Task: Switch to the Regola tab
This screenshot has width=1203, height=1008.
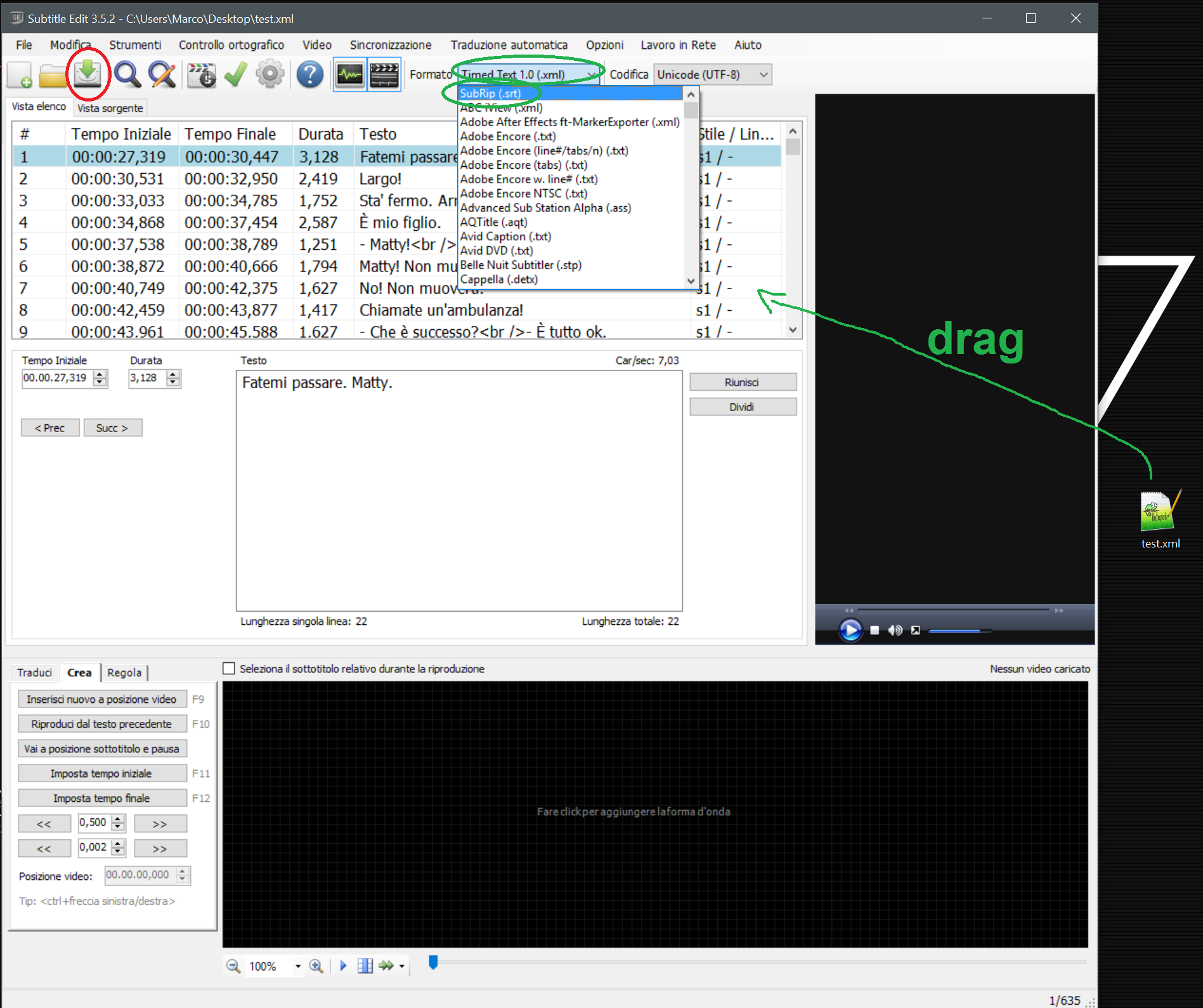Action: click(124, 672)
